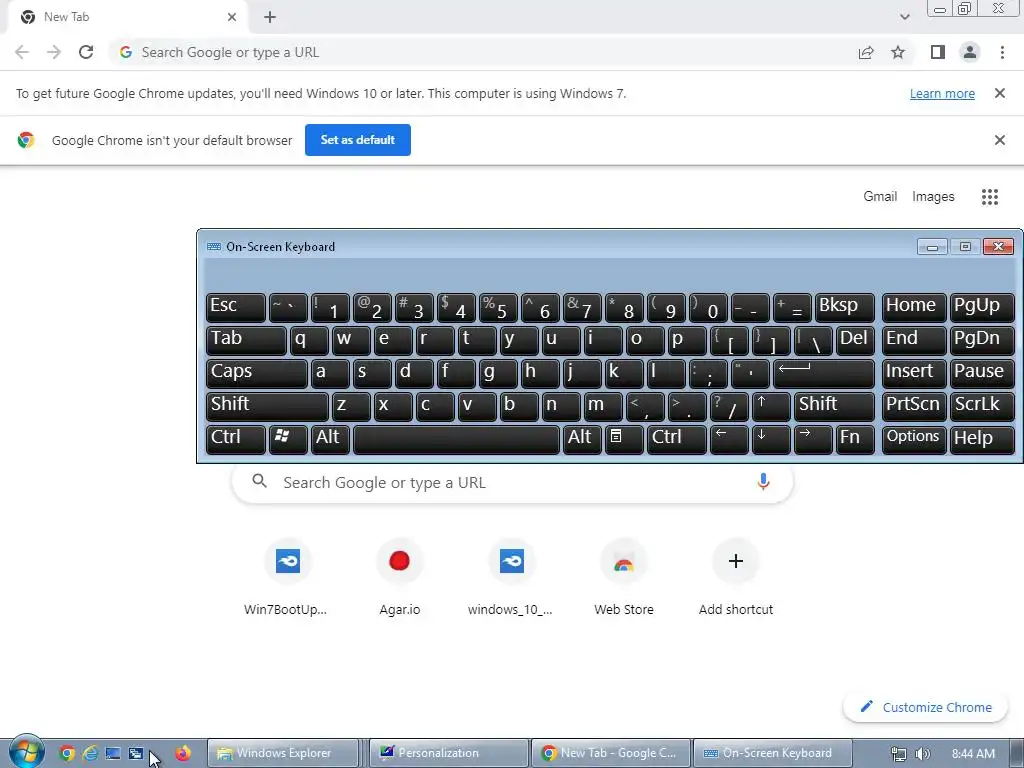Tap the Home key

(x=913, y=307)
